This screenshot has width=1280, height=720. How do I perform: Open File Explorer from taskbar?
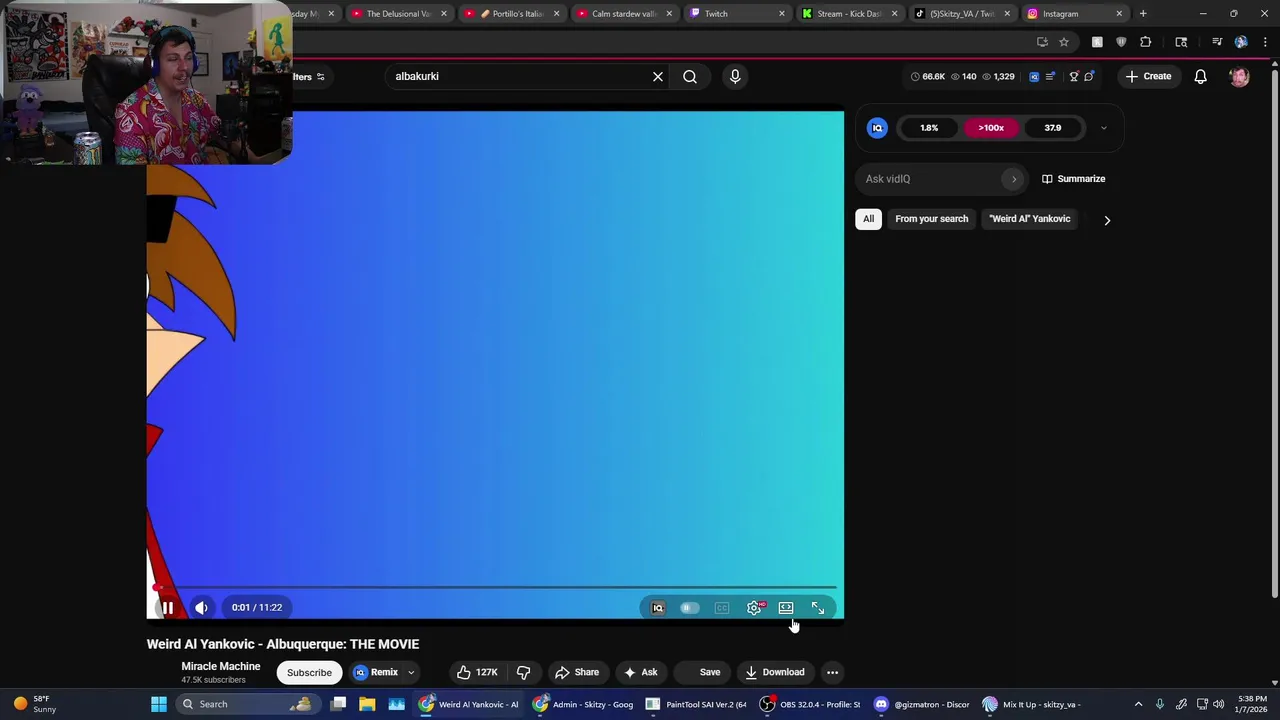point(367,704)
